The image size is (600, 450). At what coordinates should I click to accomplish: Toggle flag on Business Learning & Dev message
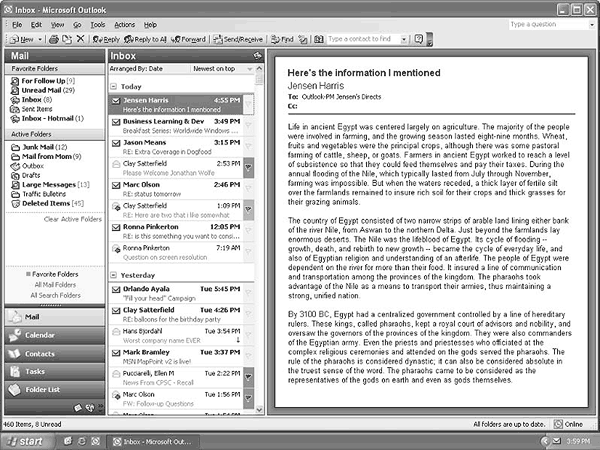[x=248, y=126]
